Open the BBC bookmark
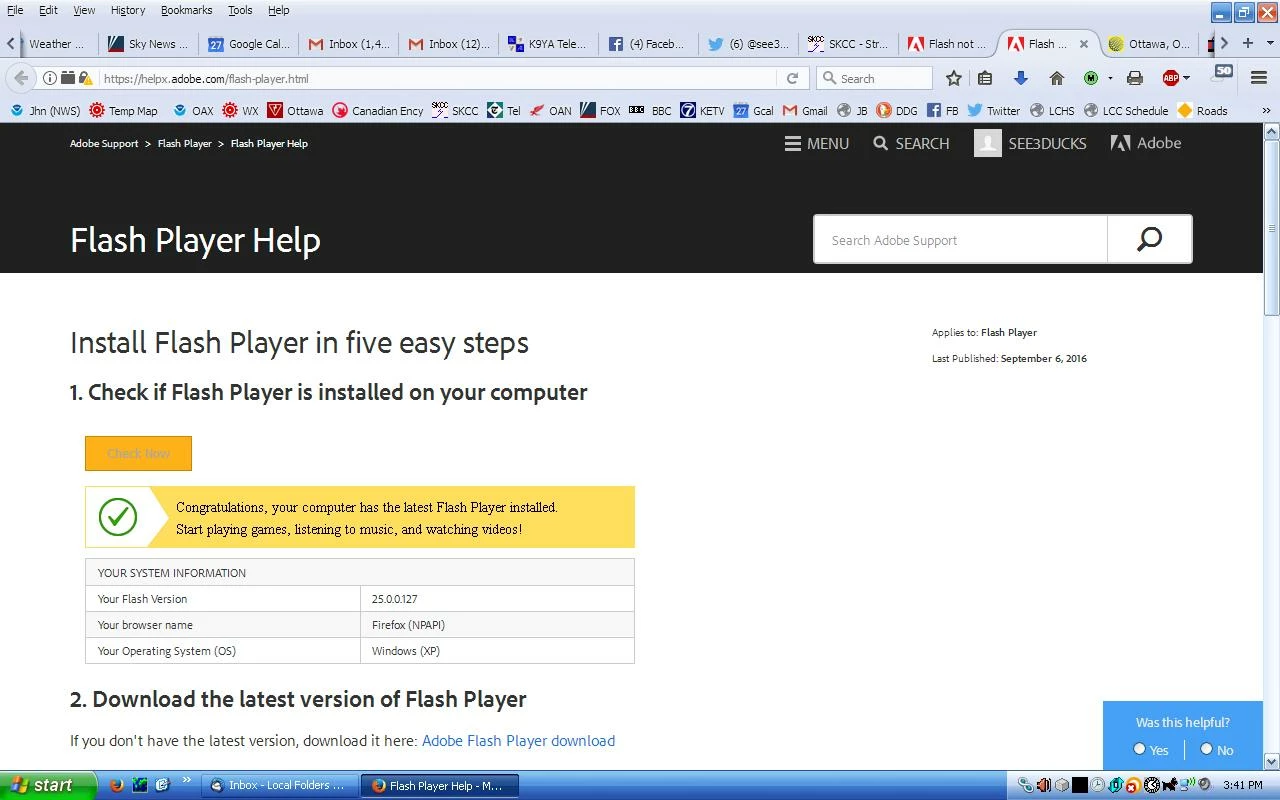The height and width of the screenshot is (800, 1280). pyautogui.click(x=651, y=110)
